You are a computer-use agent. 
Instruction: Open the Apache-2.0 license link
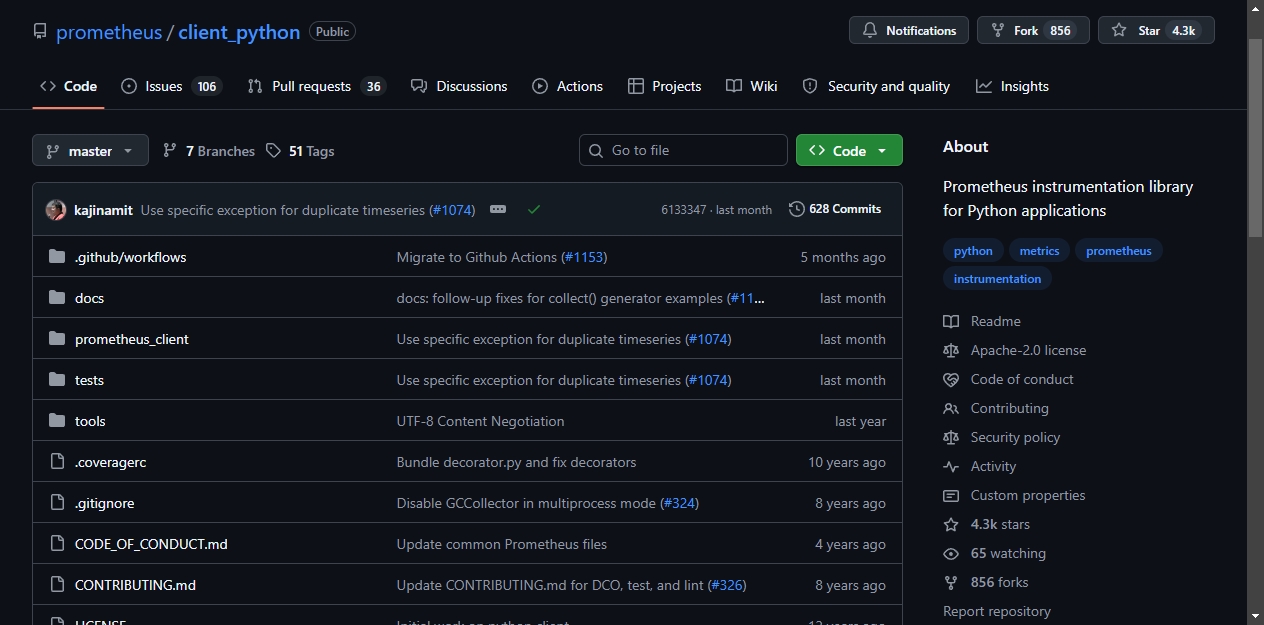[1015, 350]
